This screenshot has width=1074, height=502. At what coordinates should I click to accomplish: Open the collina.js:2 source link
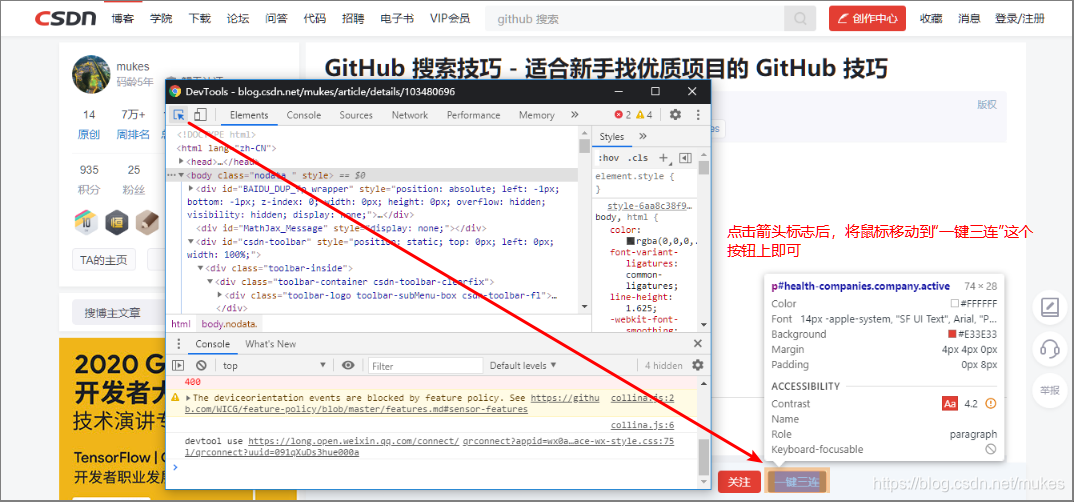pyautogui.click(x=642, y=397)
